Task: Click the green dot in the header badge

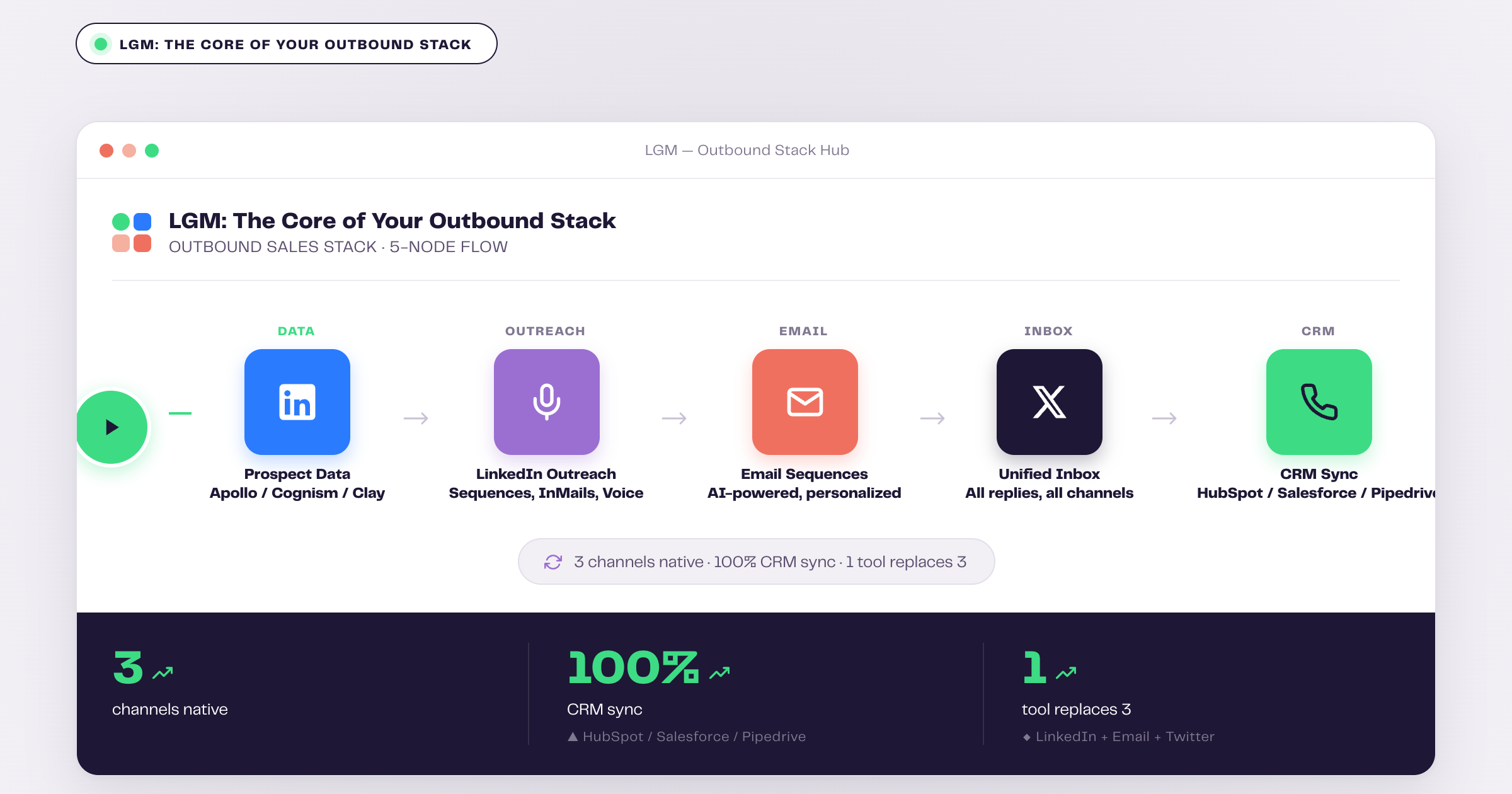Action: (101, 43)
